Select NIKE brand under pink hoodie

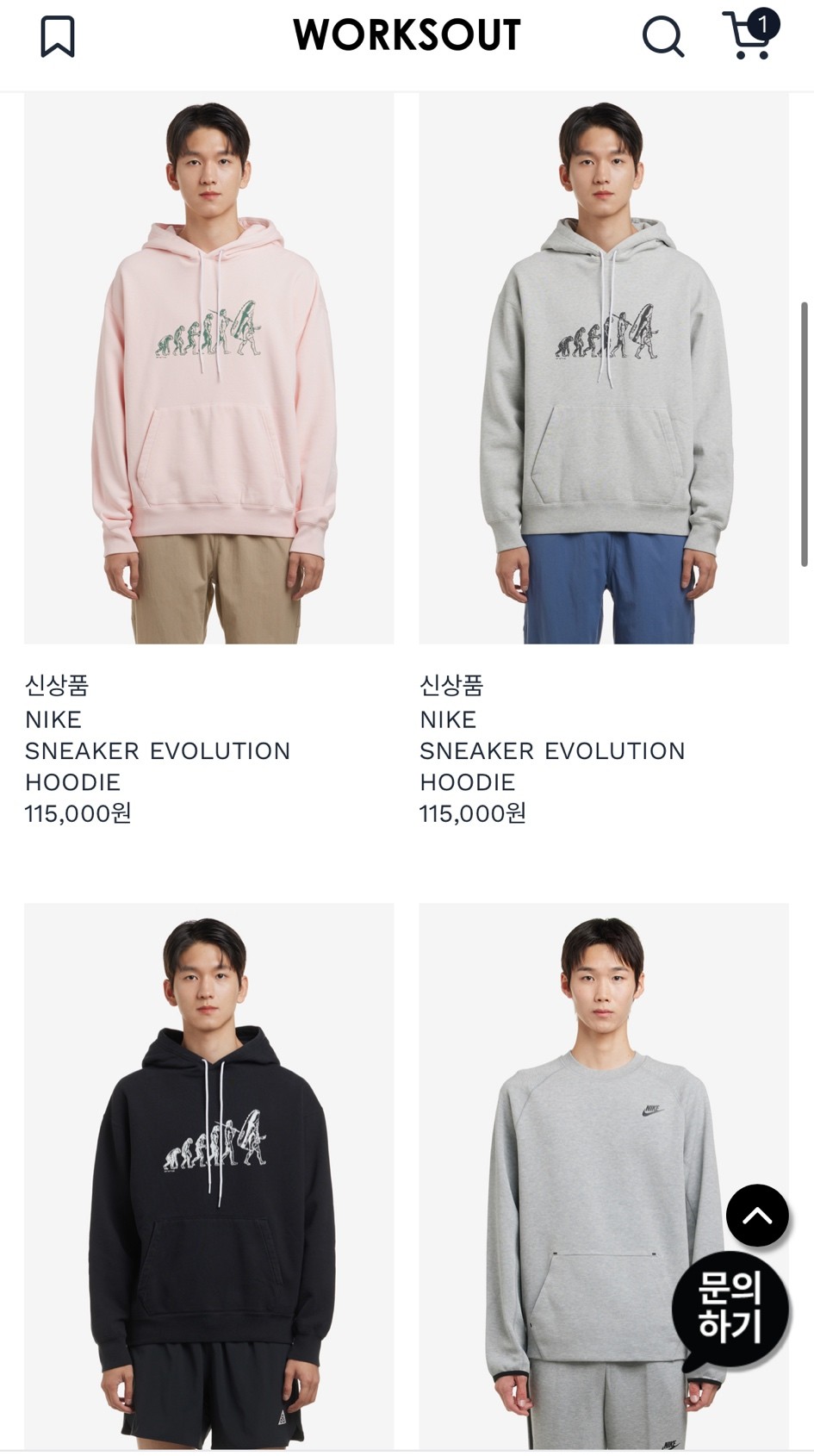[53, 719]
